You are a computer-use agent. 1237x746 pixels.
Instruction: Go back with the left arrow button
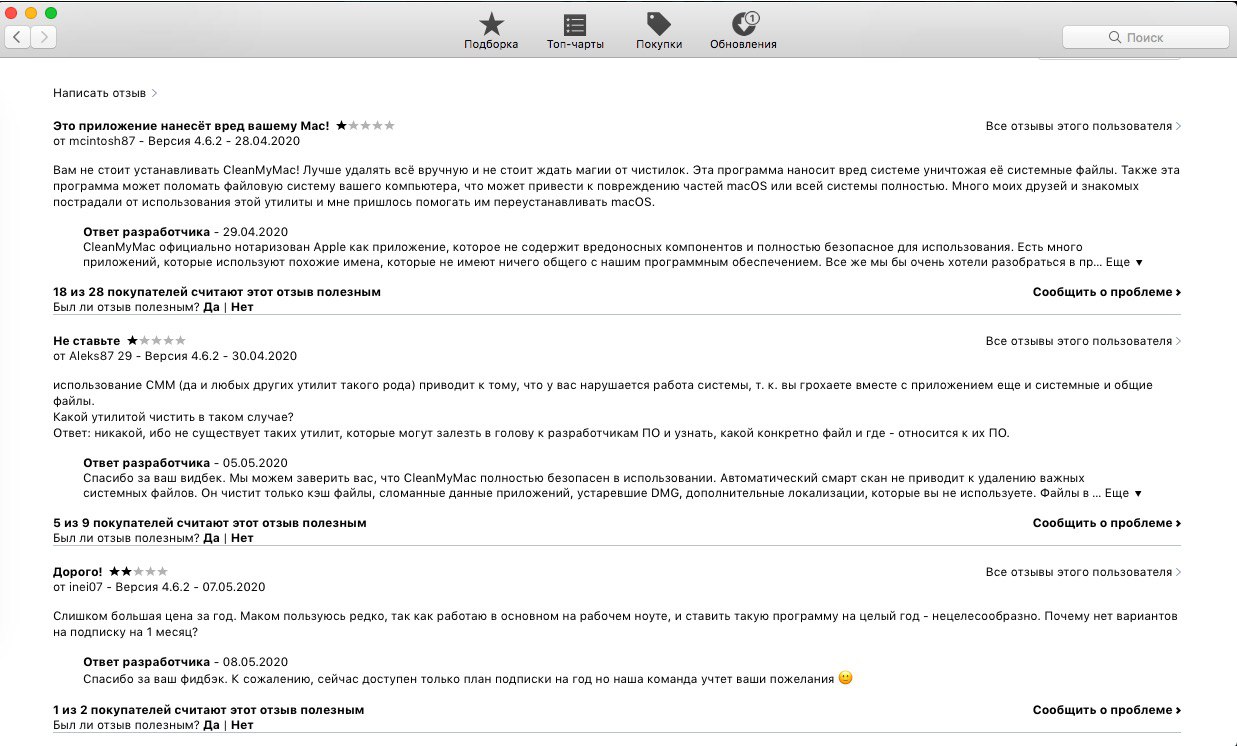point(19,37)
